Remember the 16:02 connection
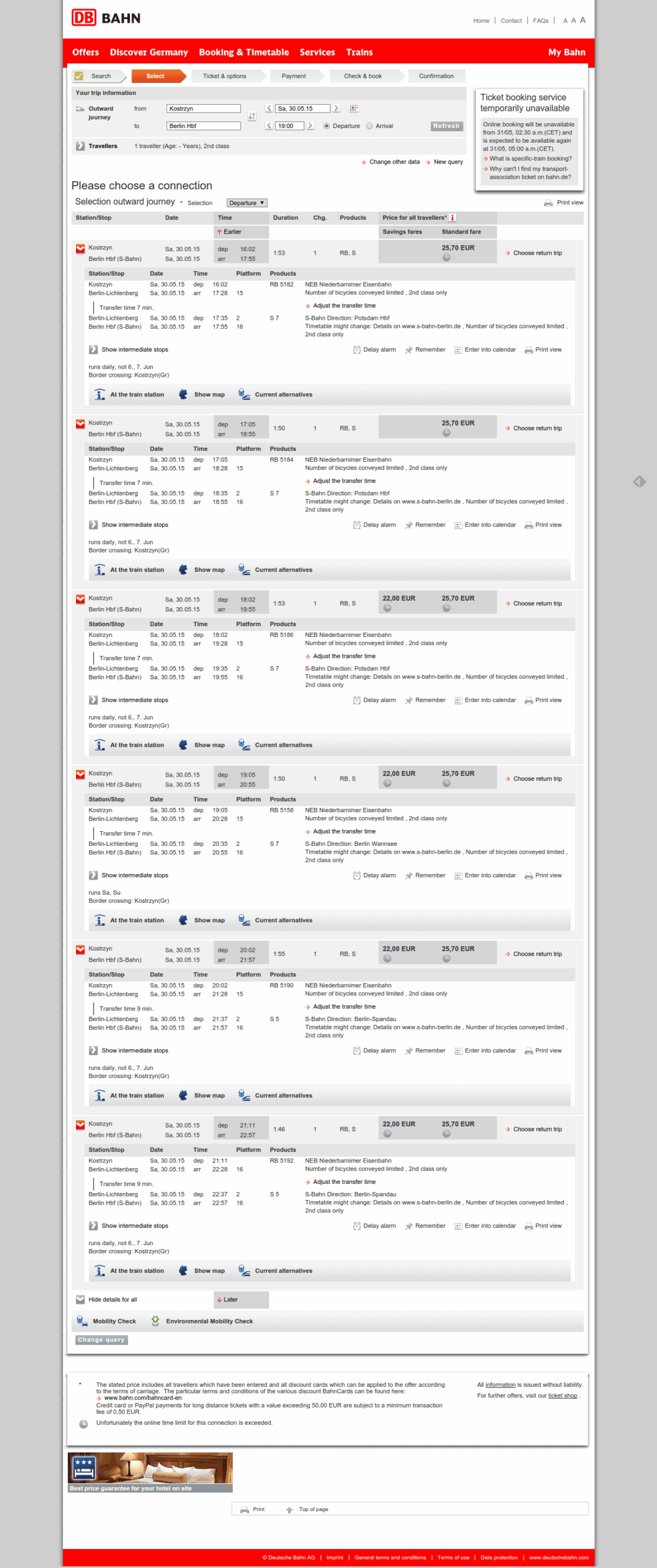657x1568 pixels. pos(425,350)
